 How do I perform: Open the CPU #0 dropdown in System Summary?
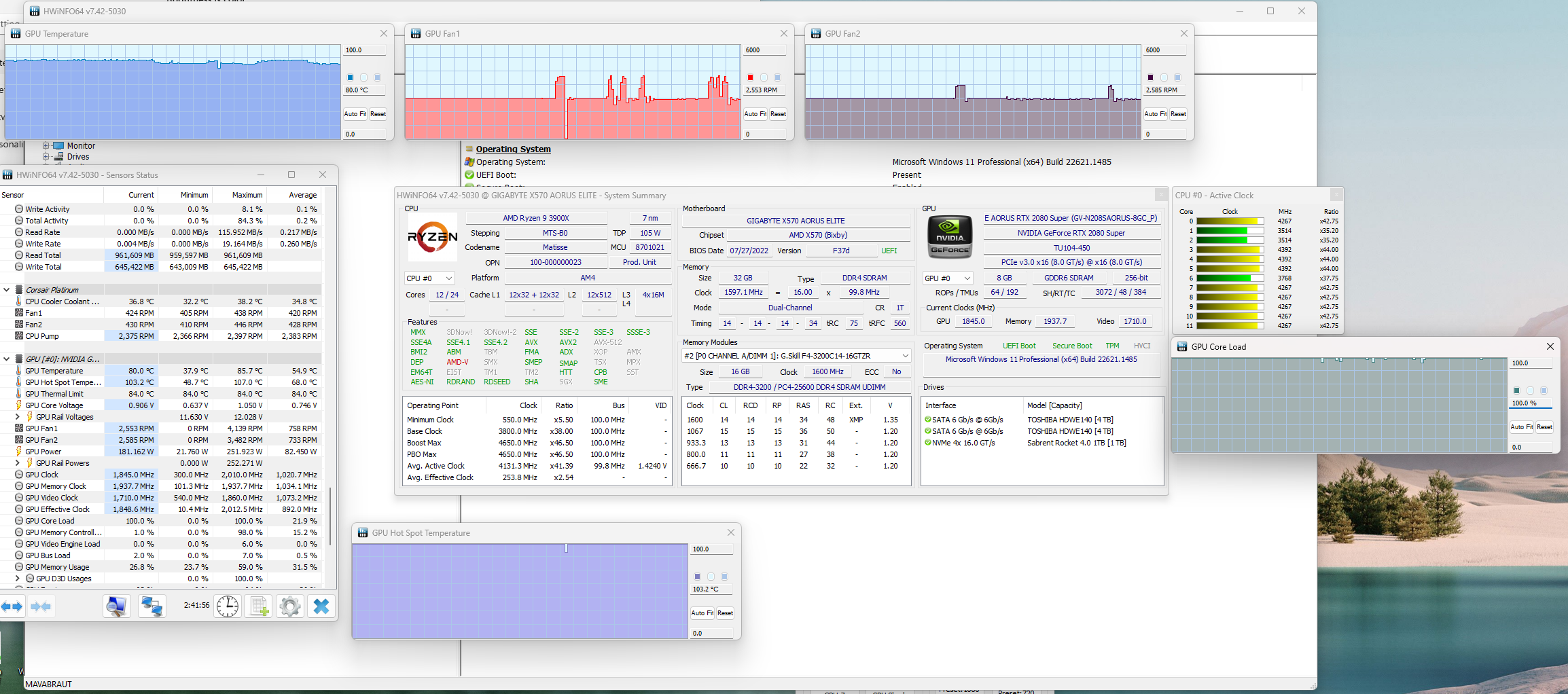(x=429, y=278)
